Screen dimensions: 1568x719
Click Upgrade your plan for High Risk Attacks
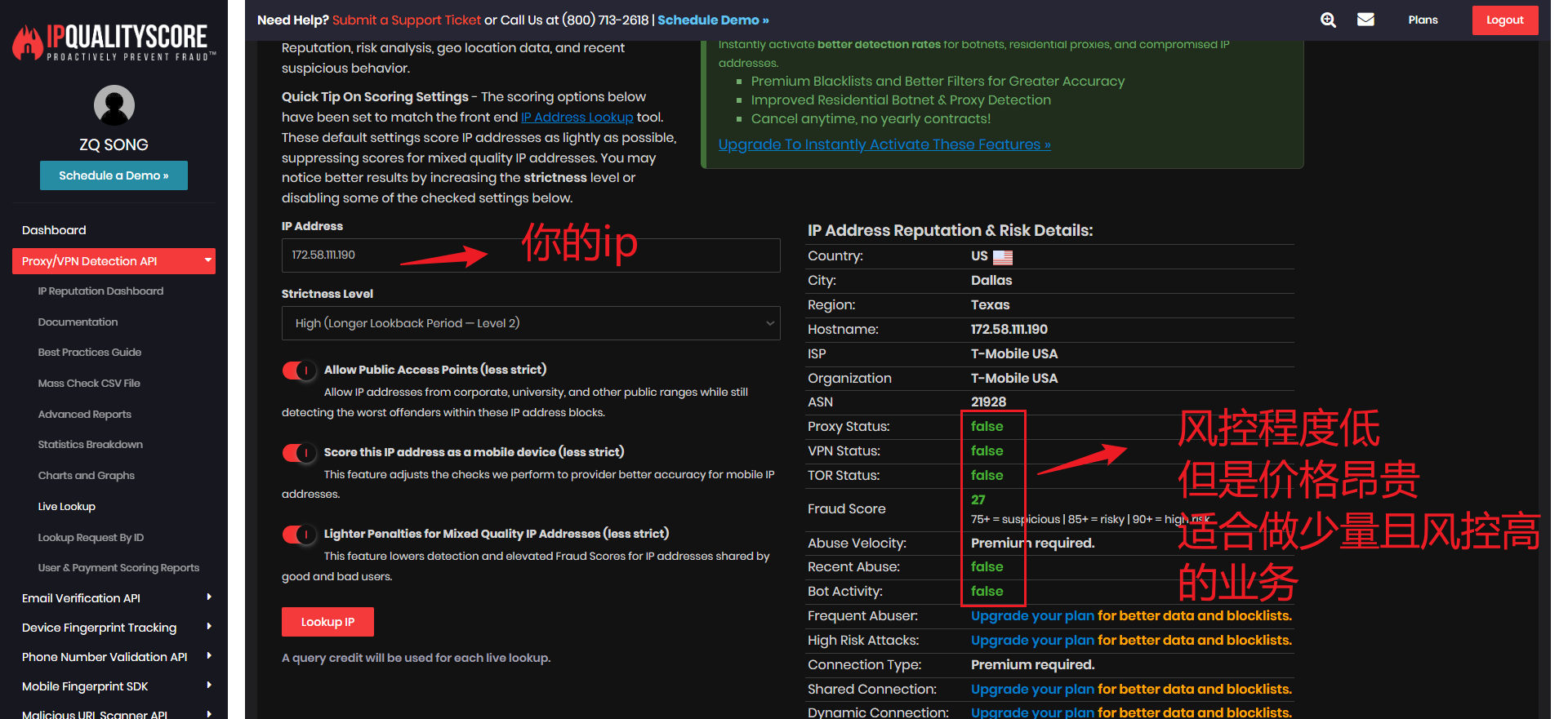pos(1032,641)
